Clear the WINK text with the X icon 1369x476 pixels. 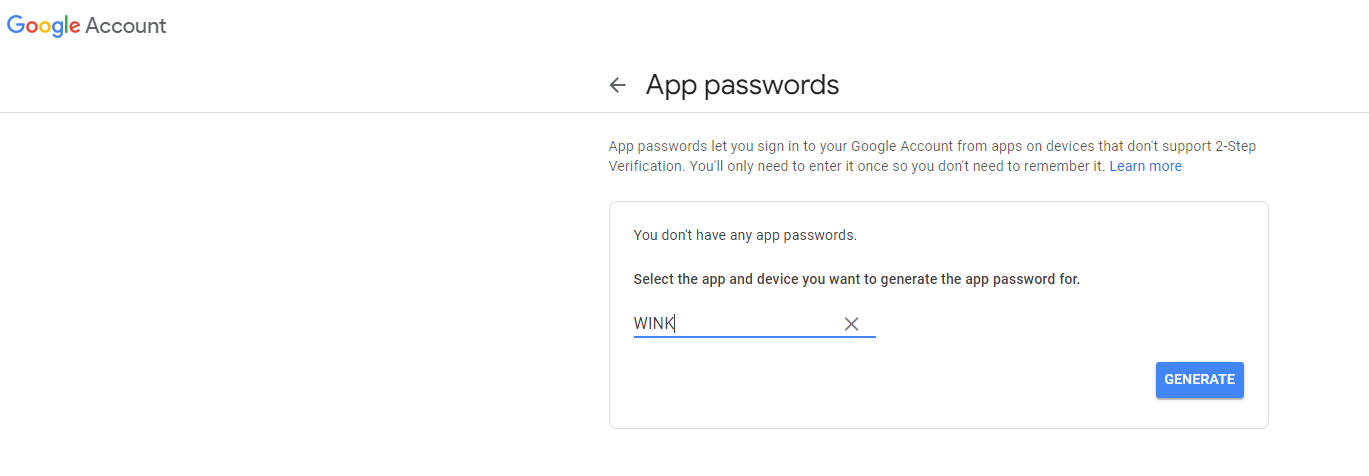click(x=851, y=324)
